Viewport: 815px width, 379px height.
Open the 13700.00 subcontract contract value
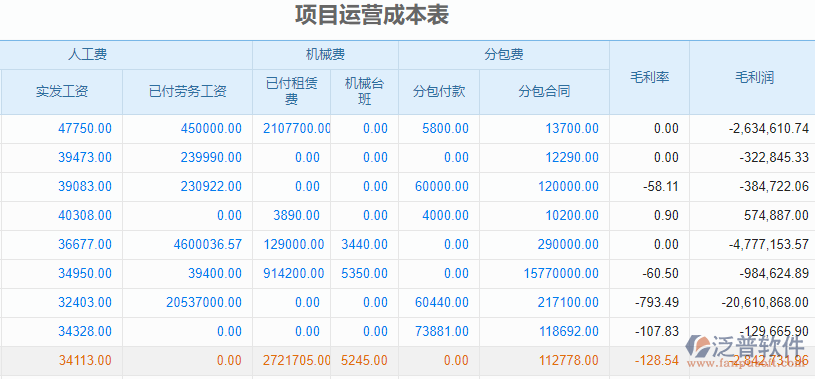coord(572,128)
